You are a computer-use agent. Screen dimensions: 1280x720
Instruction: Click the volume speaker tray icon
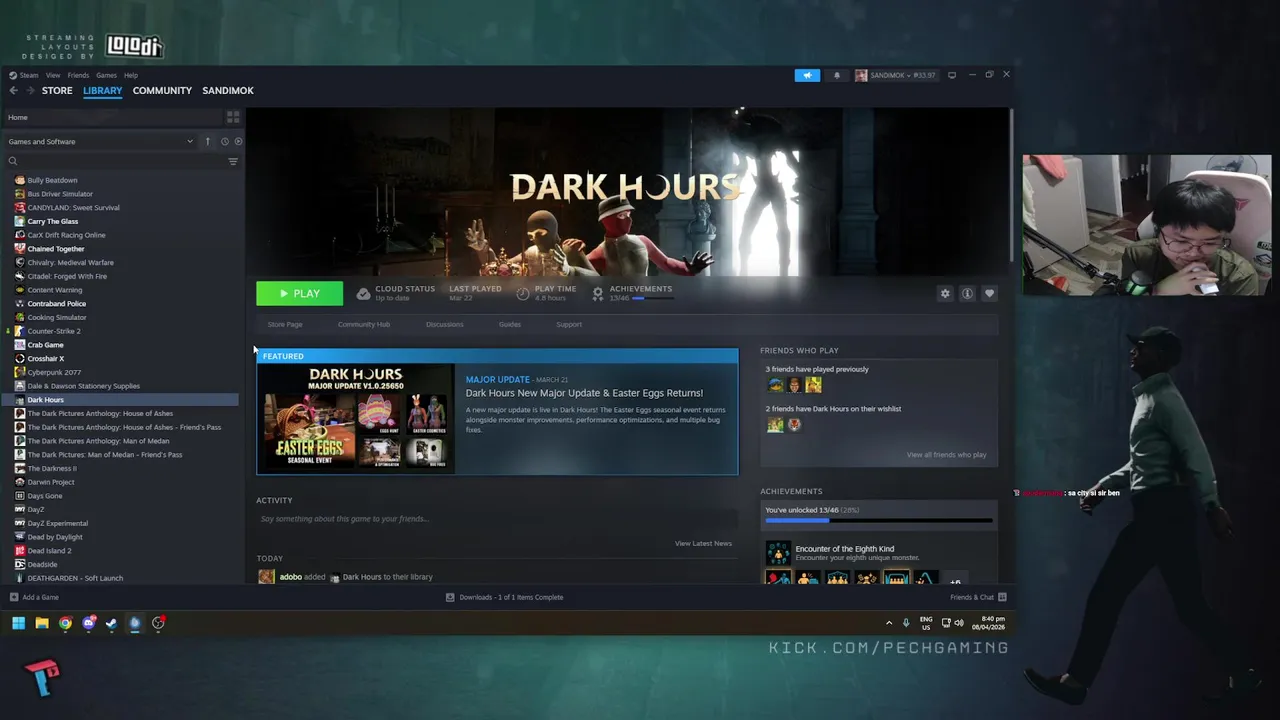958,623
